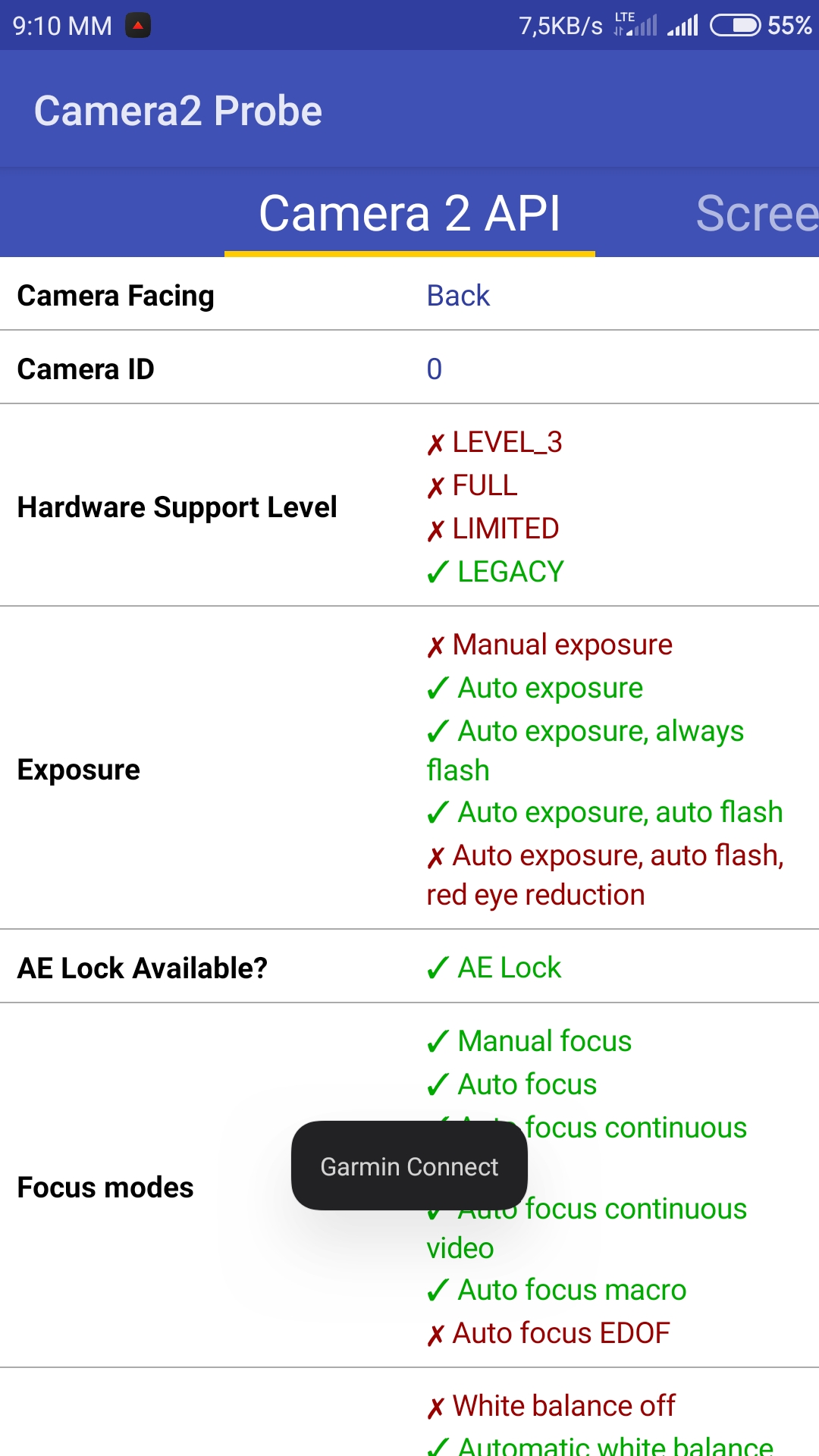Tap the red cross beside LEVEL_3
The image size is (819, 1456).
click(435, 444)
